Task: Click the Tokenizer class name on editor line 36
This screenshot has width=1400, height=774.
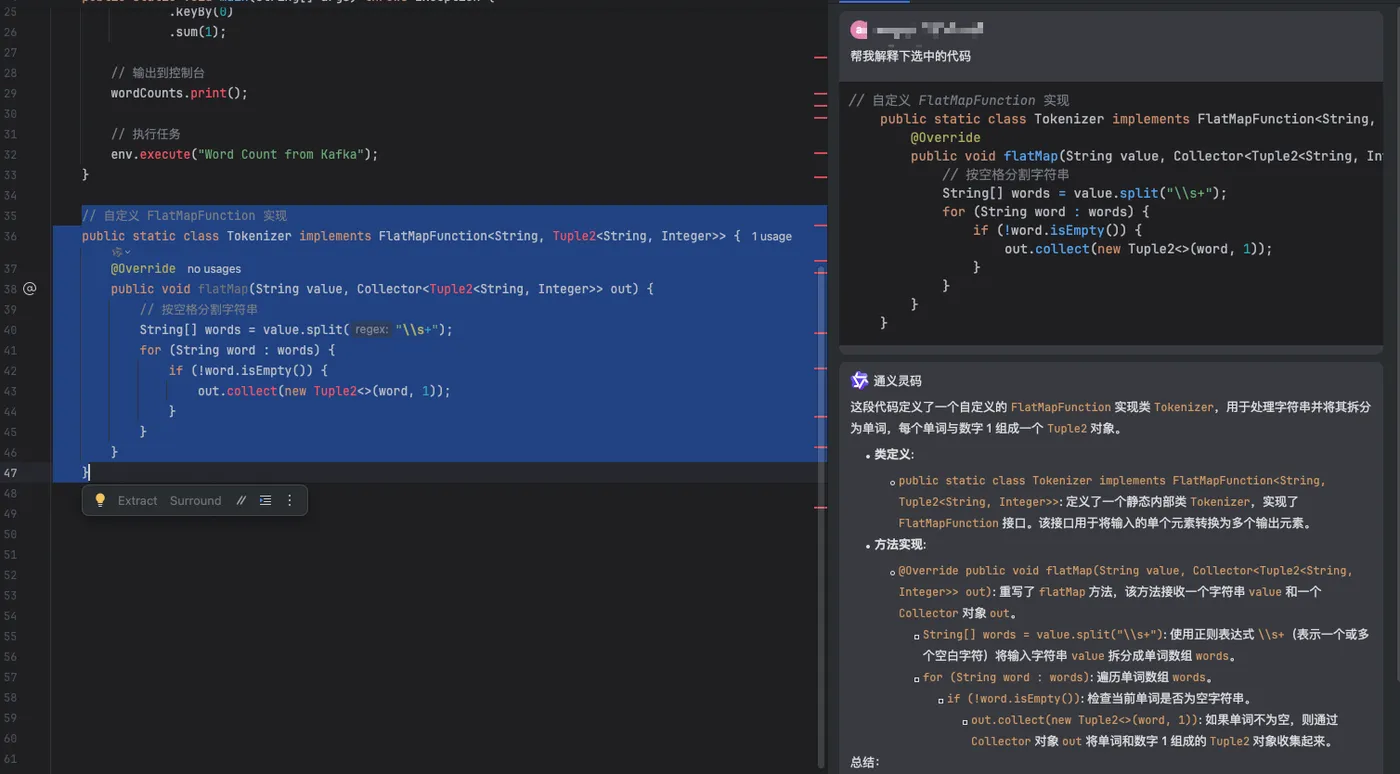Action: point(259,237)
